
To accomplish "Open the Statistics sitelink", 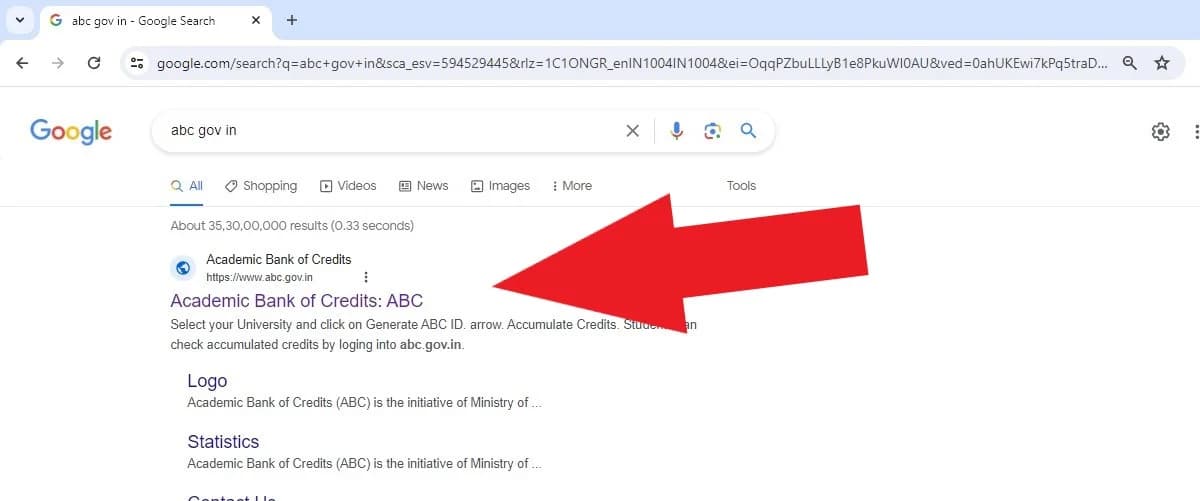I will tap(223, 442).
